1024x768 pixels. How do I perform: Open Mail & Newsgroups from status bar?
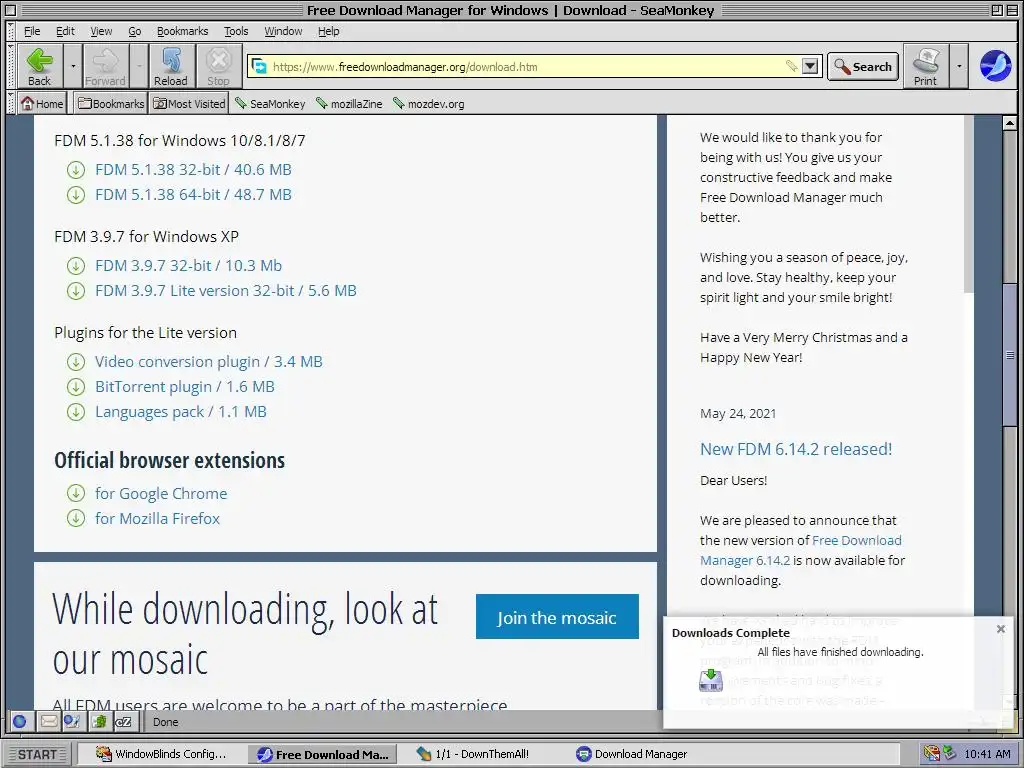click(48, 722)
